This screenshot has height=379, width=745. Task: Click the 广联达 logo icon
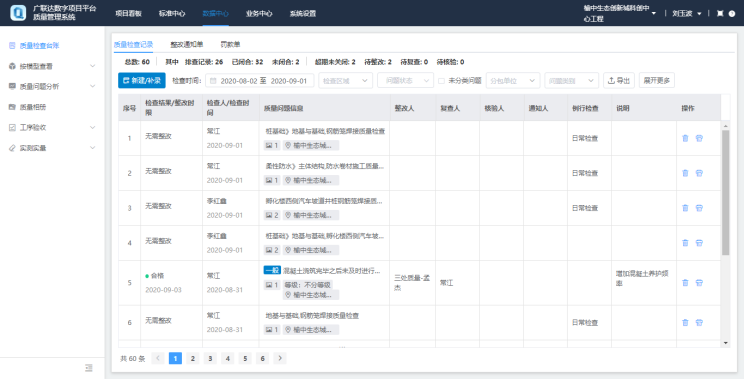coord(18,13)
